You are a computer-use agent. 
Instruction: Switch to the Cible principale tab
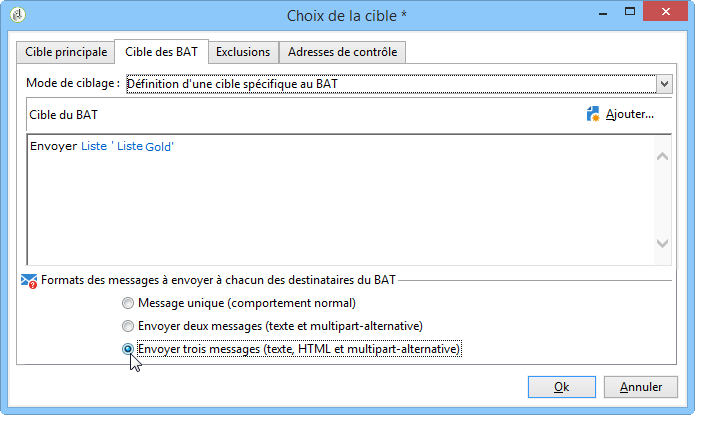[66, 52]
